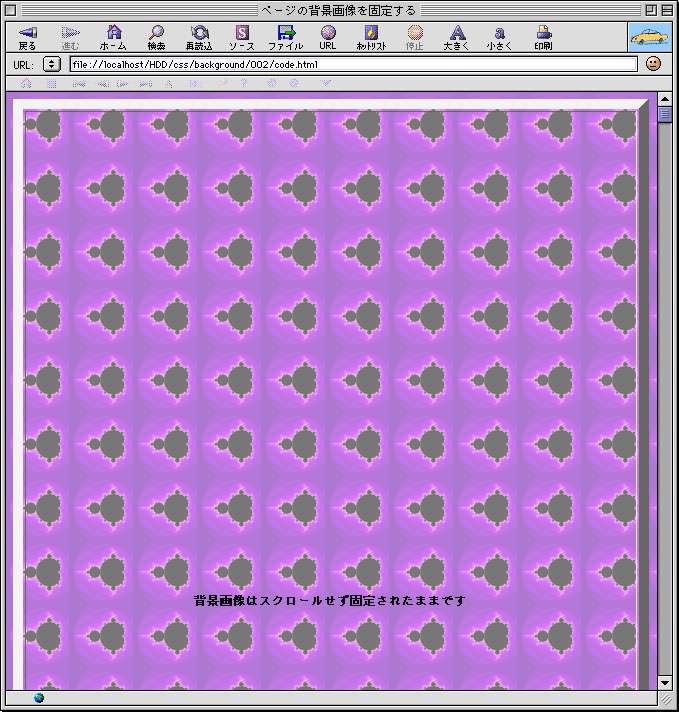679x712 pixels.
Task: Click the globe icon in status bar
Action: [39, 698]
